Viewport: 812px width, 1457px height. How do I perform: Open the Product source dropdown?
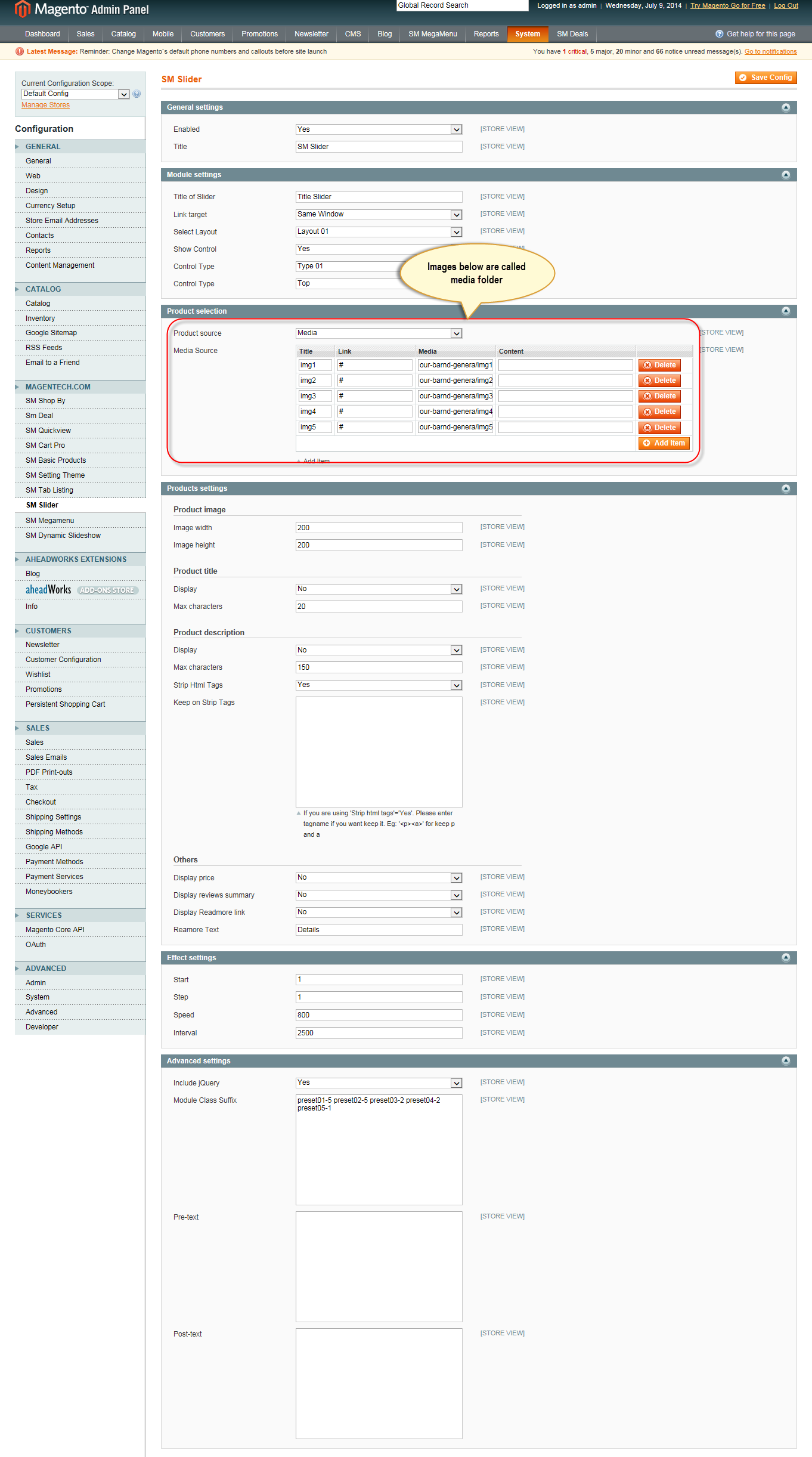coord(379,333)
